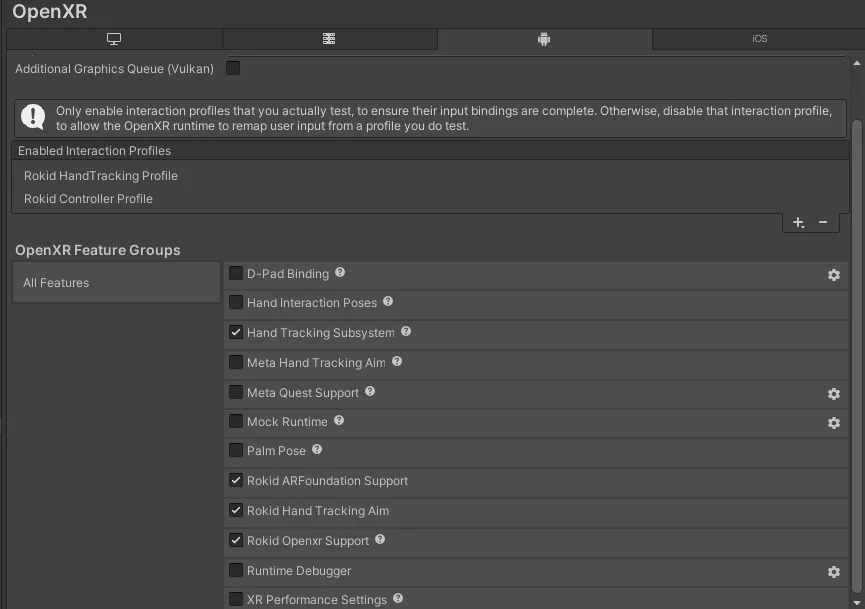
Task: Open D-Pad Binding settings gear
Action: (834, 275)
